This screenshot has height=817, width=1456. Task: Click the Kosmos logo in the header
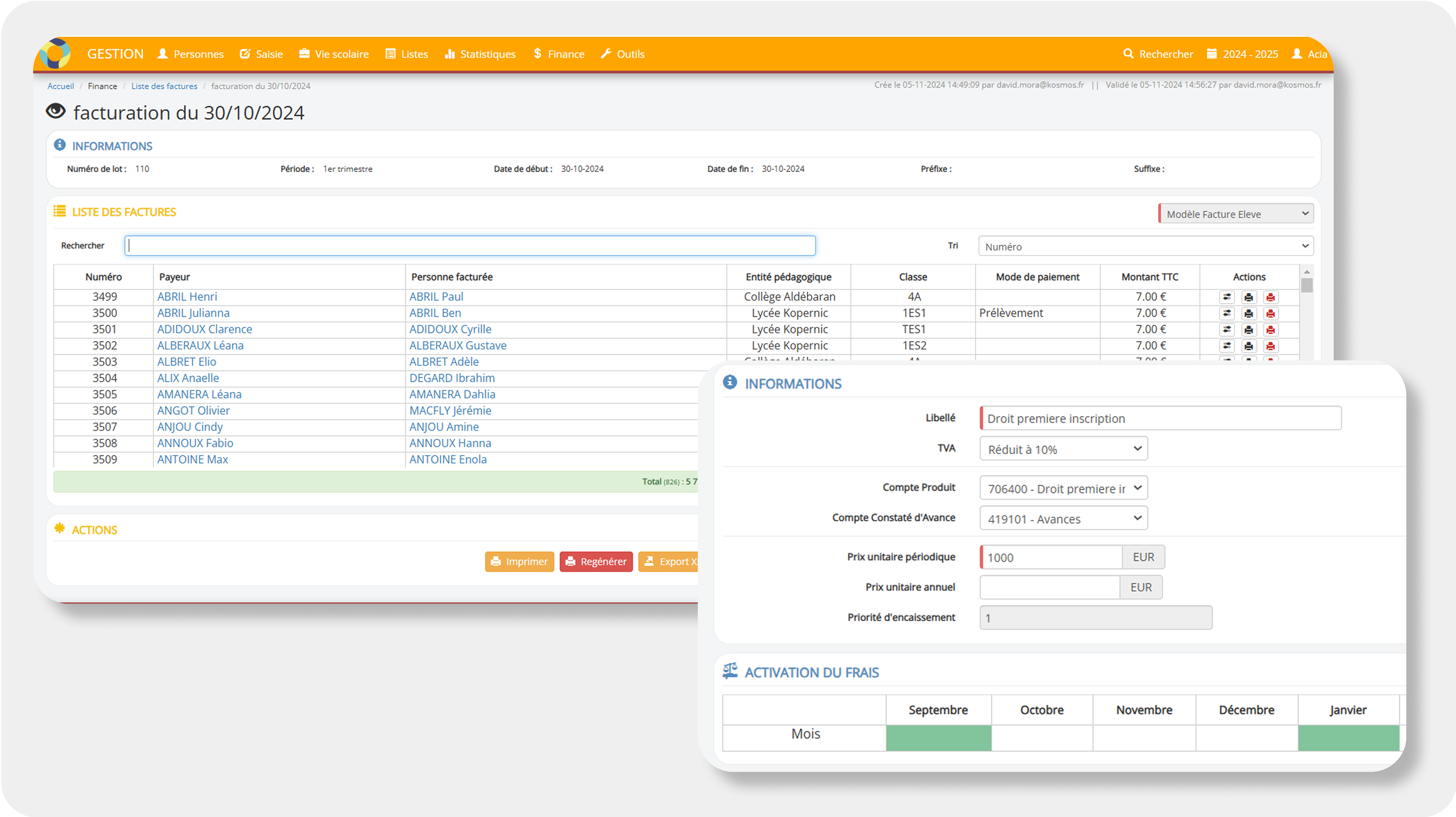(55, 54)
